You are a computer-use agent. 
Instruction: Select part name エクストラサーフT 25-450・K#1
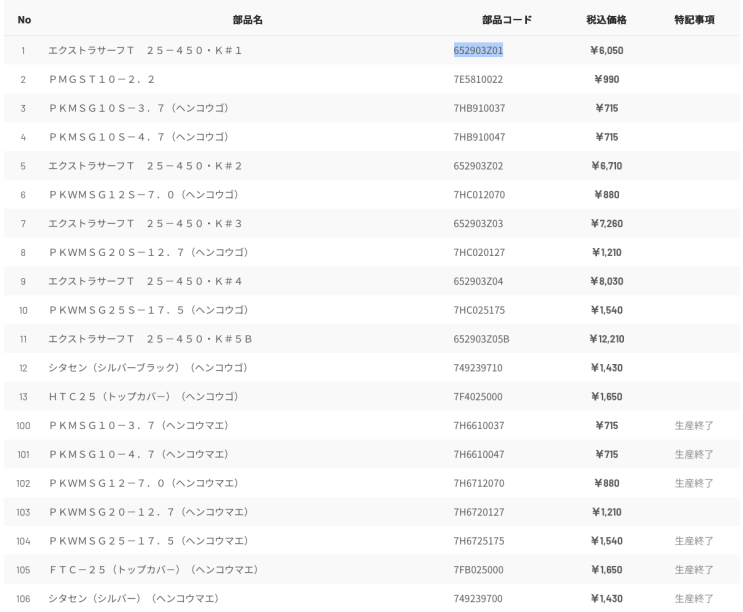point(145,50)
